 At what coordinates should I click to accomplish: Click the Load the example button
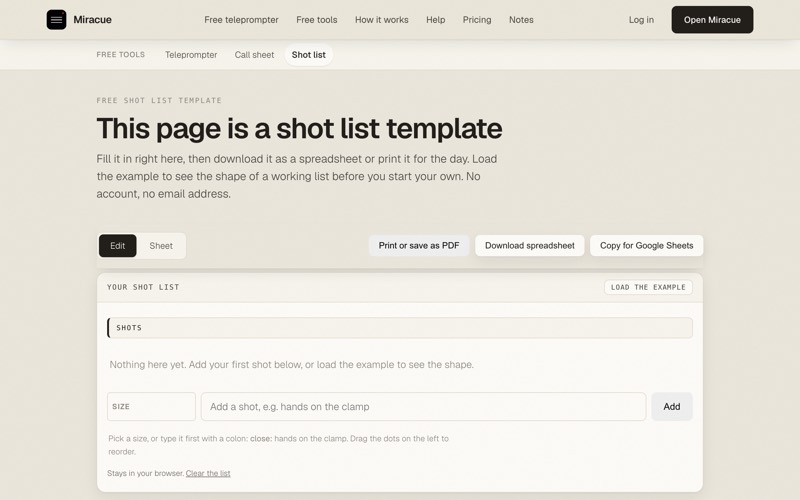pyautogui.click(x=648, y=287)
